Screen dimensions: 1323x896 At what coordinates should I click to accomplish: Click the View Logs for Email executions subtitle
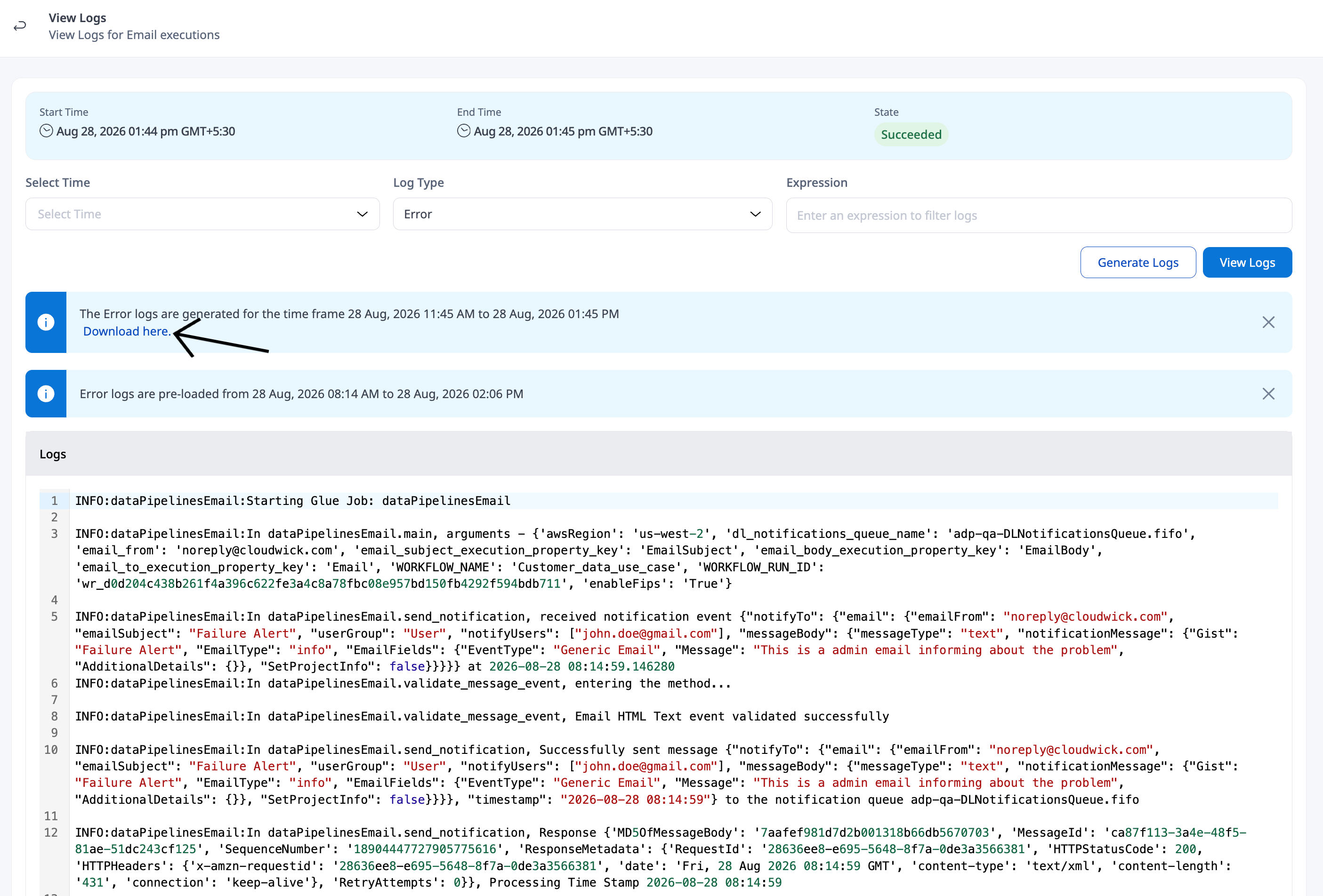coord(134,35)
